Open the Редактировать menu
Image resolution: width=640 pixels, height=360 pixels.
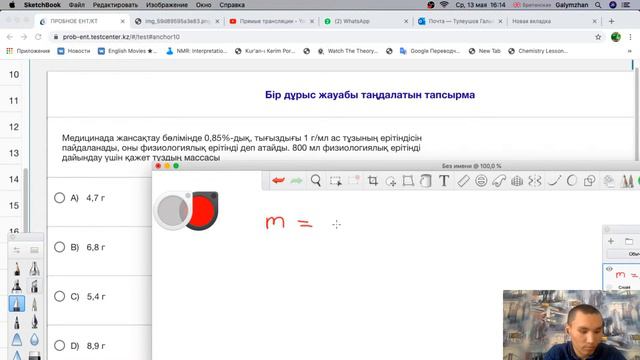point(115,5)
